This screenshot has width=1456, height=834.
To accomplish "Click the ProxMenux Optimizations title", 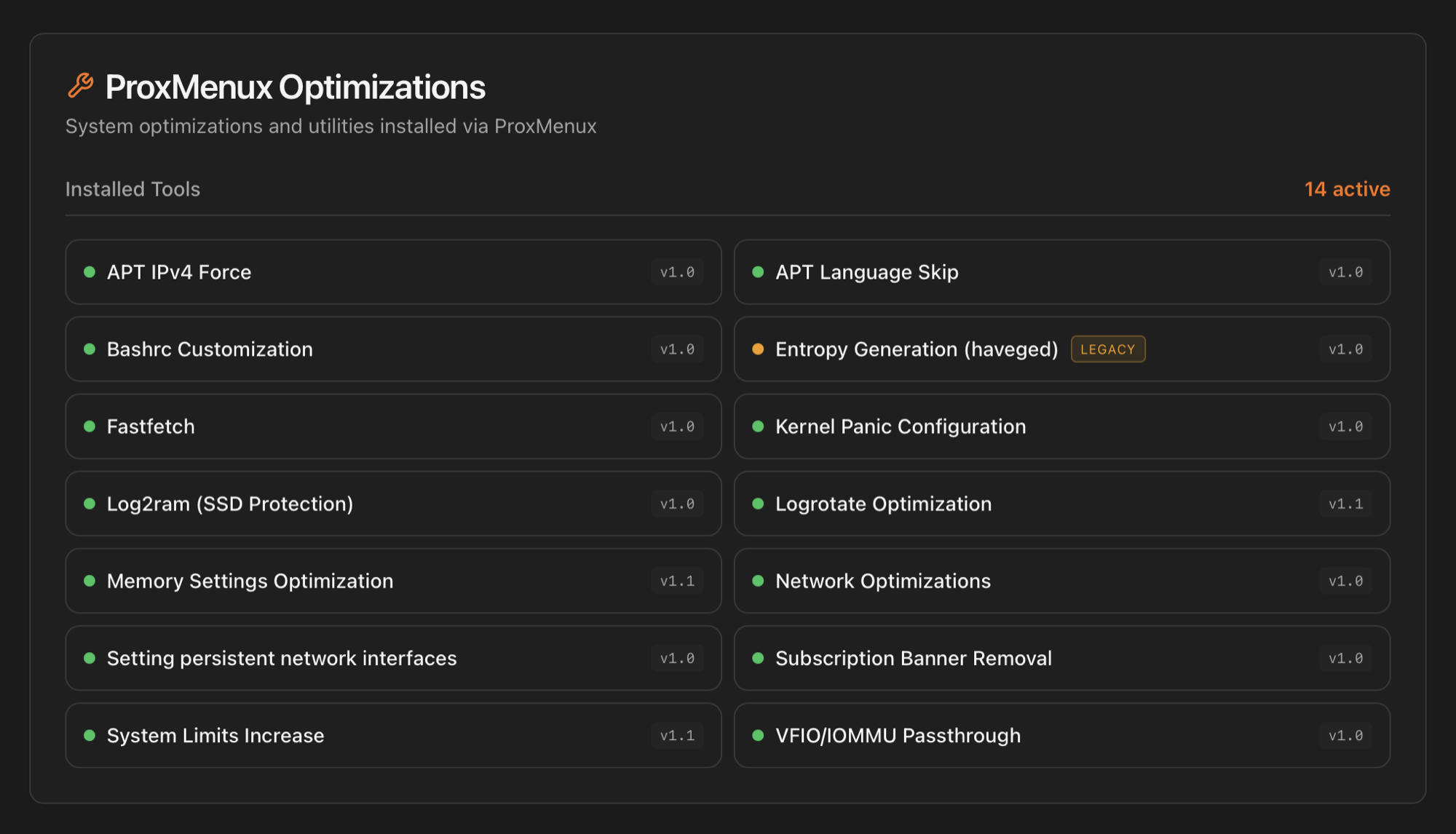I will click(x=296, y=87).
